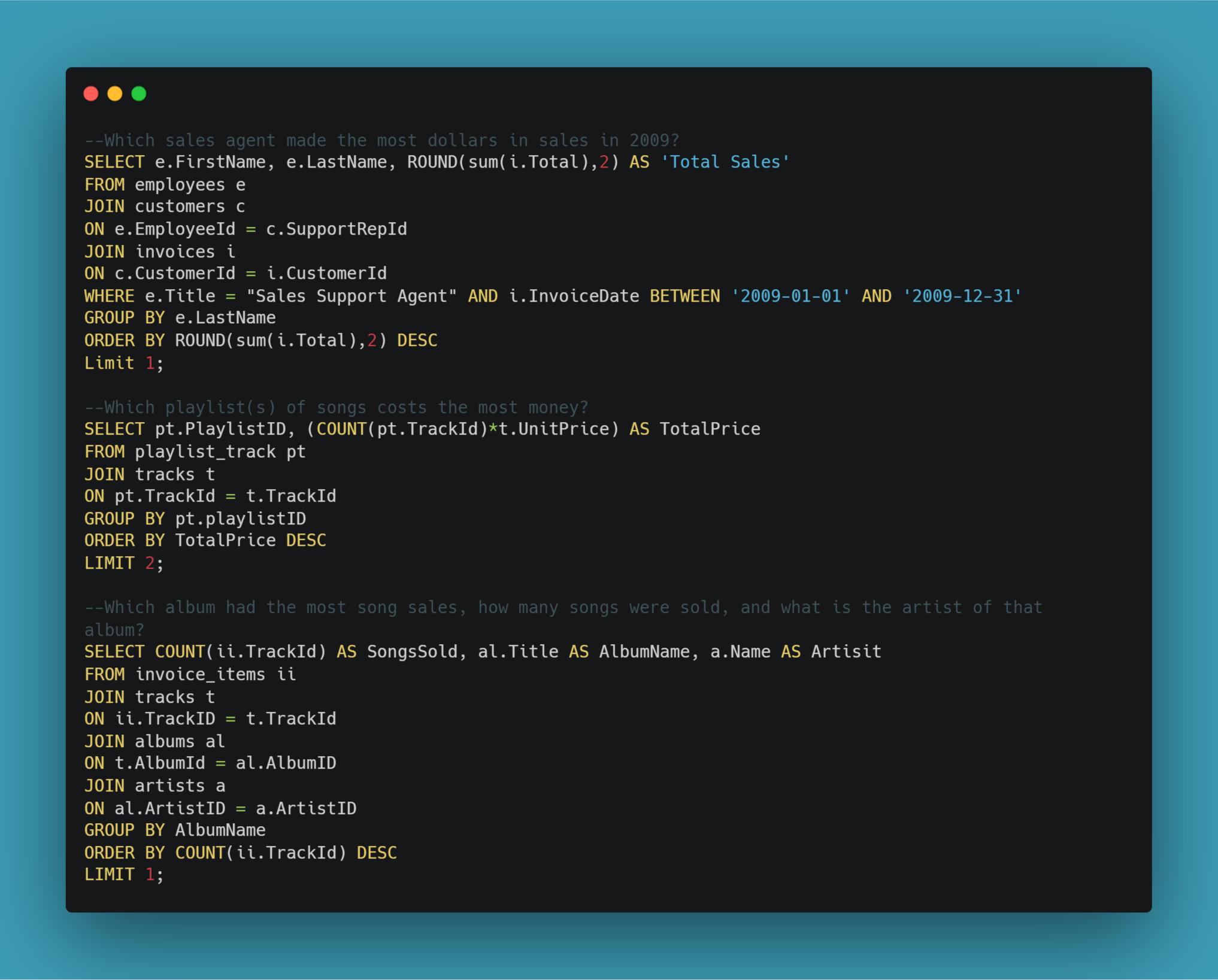Click the comment about 2009 sales agent

coord(382,140)
